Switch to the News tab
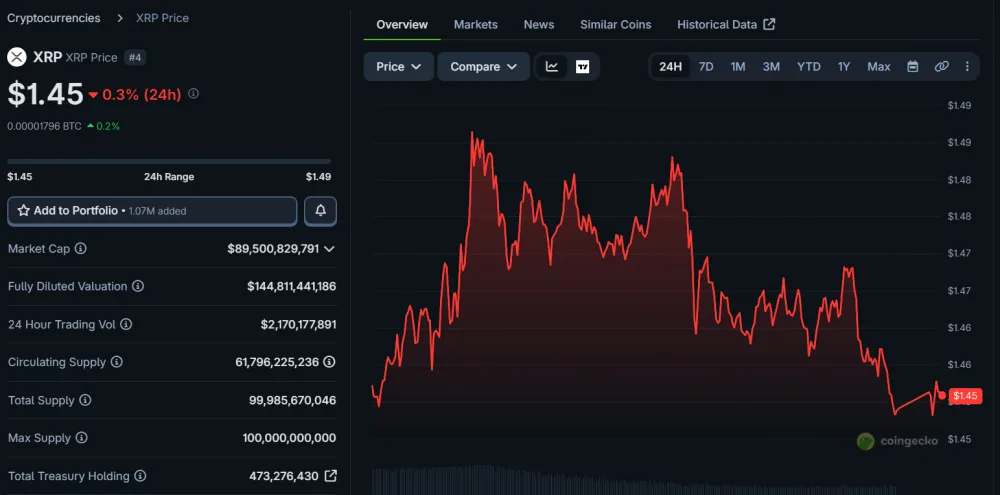This screenshot has height=495, width=1000. (x=539, y=24)
